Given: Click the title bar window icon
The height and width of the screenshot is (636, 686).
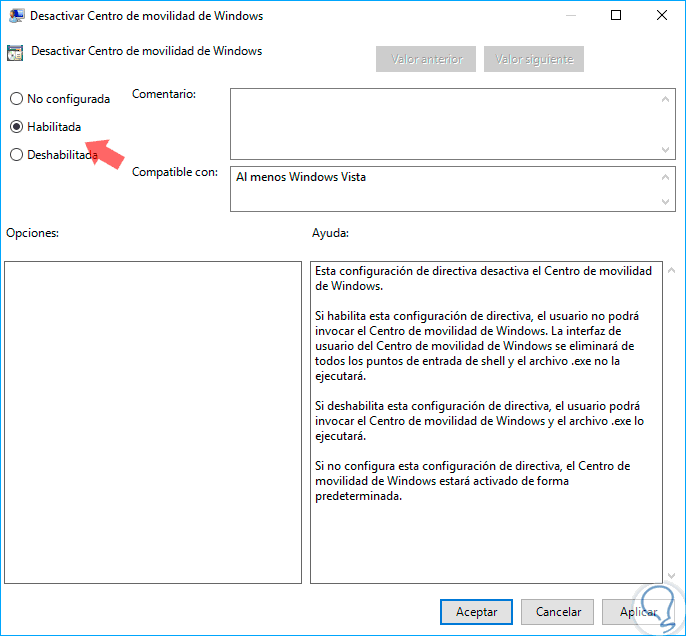Looking at the screenshot, I should click(16, 16).
